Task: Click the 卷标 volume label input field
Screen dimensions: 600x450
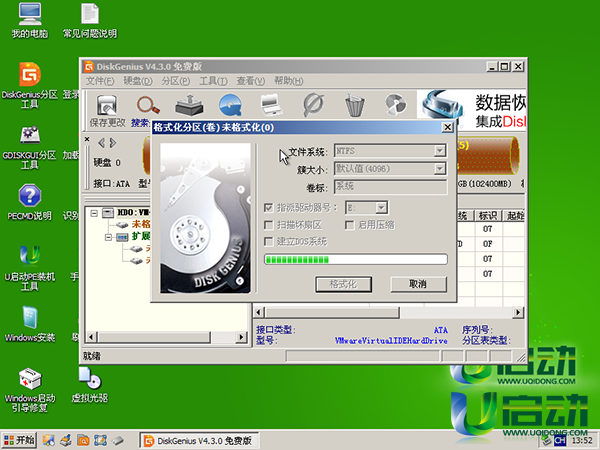Action: (390, 187)
